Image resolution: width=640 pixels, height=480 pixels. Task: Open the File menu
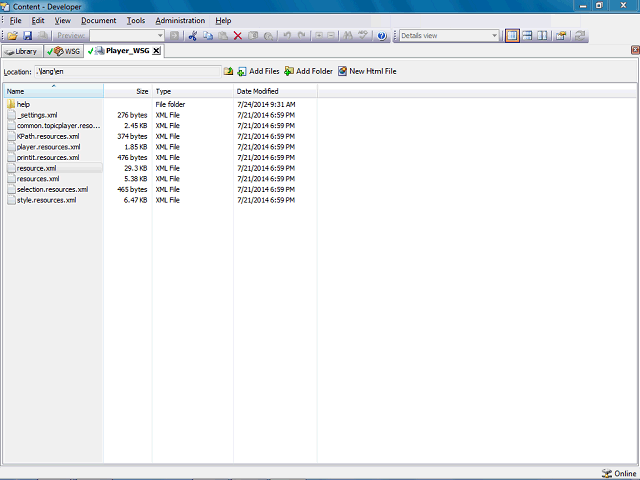16,20
